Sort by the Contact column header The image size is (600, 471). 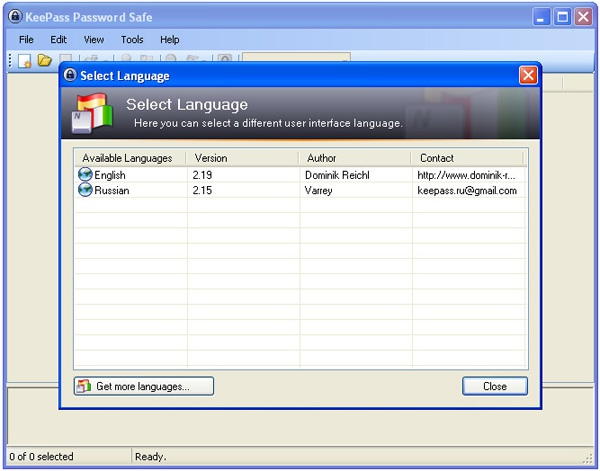click(x=467, y=158)
